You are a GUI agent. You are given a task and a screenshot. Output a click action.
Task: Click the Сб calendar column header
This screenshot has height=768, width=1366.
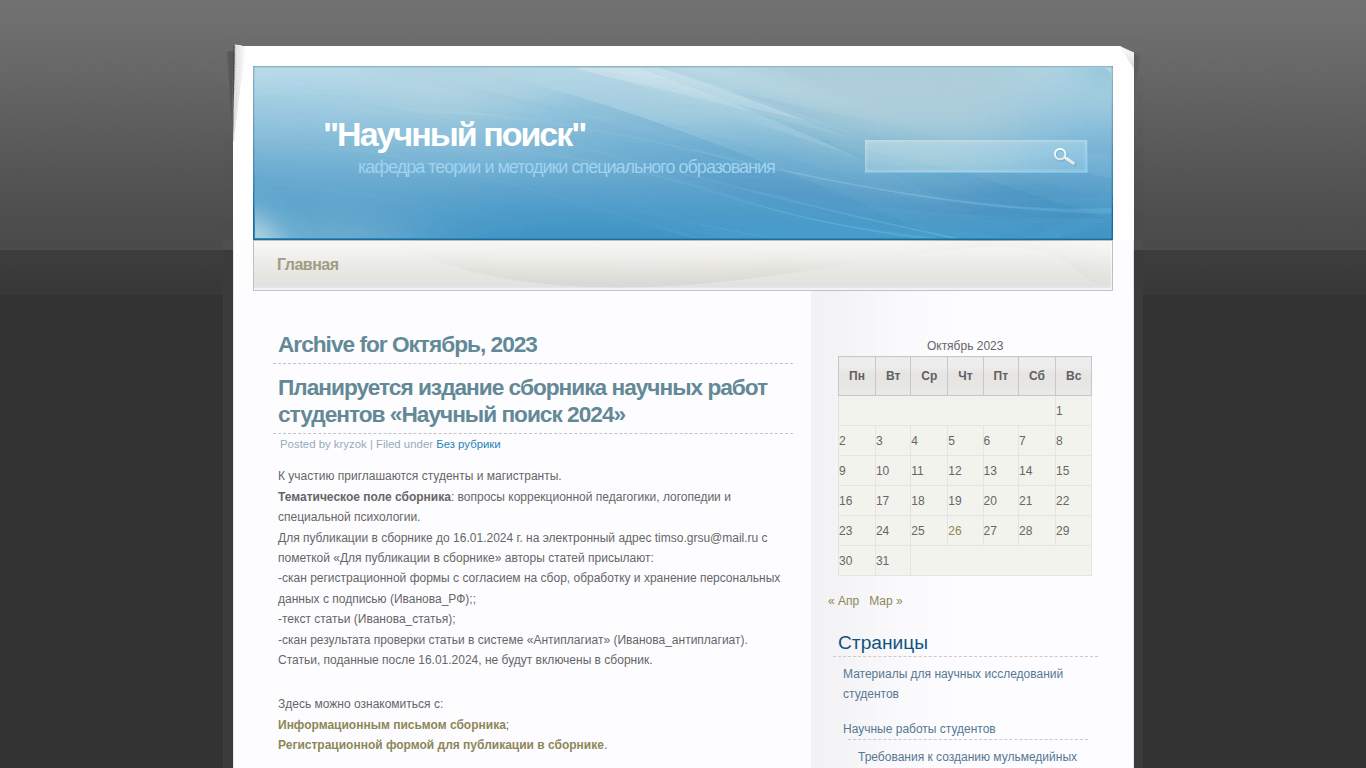tap(1037, 376)
